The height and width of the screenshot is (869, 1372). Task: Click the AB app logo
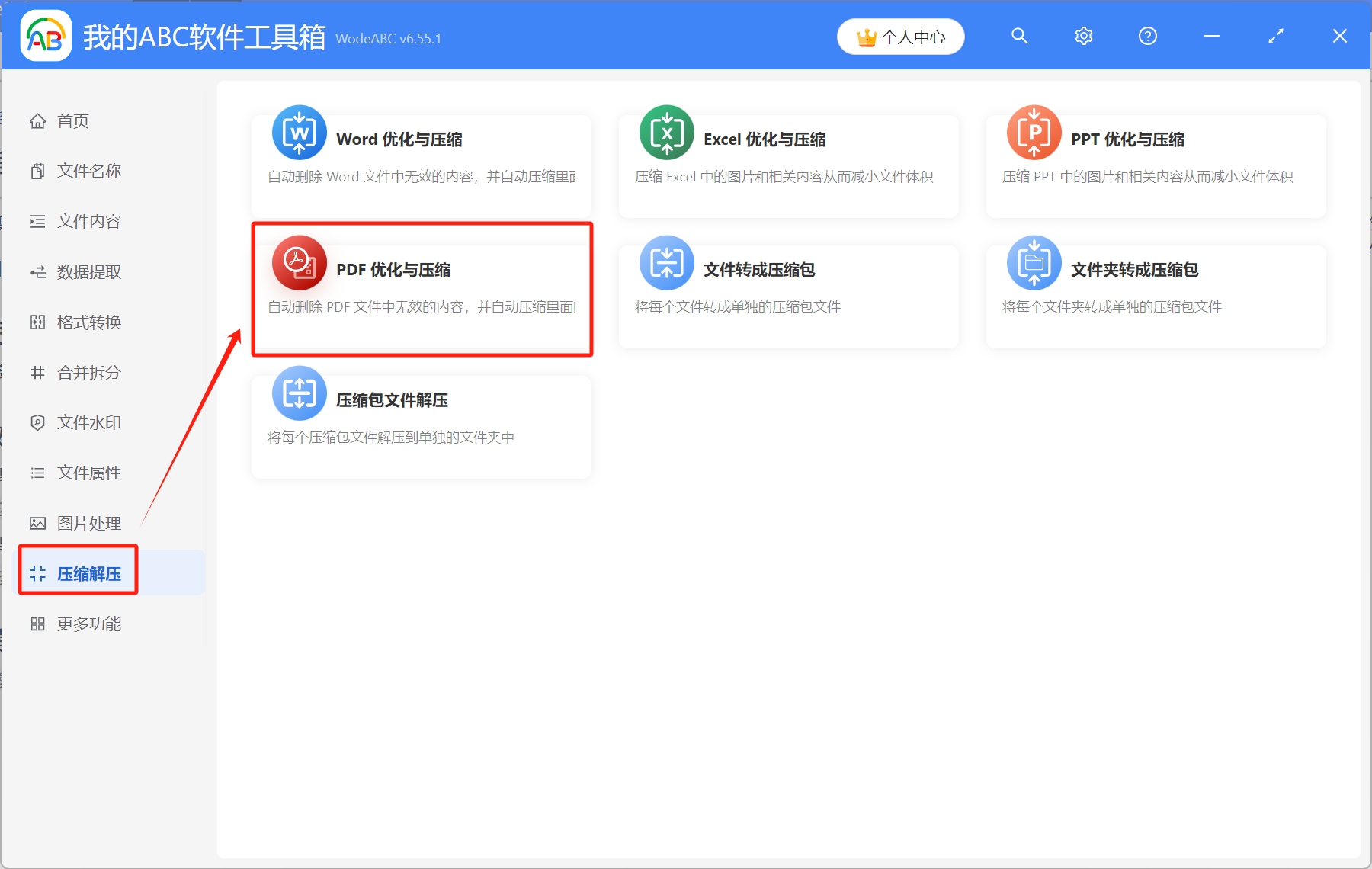pyautogui.click(x=46, y=35)
